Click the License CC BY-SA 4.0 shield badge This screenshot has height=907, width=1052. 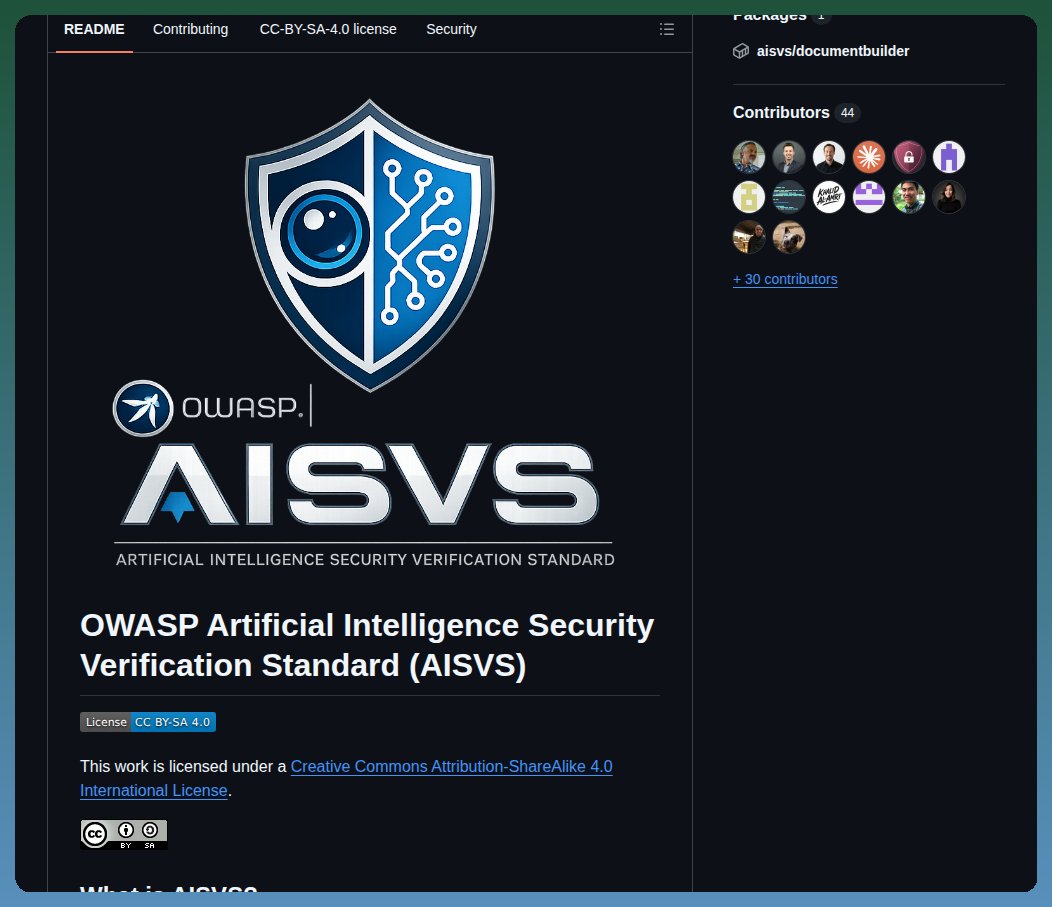coord(148,722)
